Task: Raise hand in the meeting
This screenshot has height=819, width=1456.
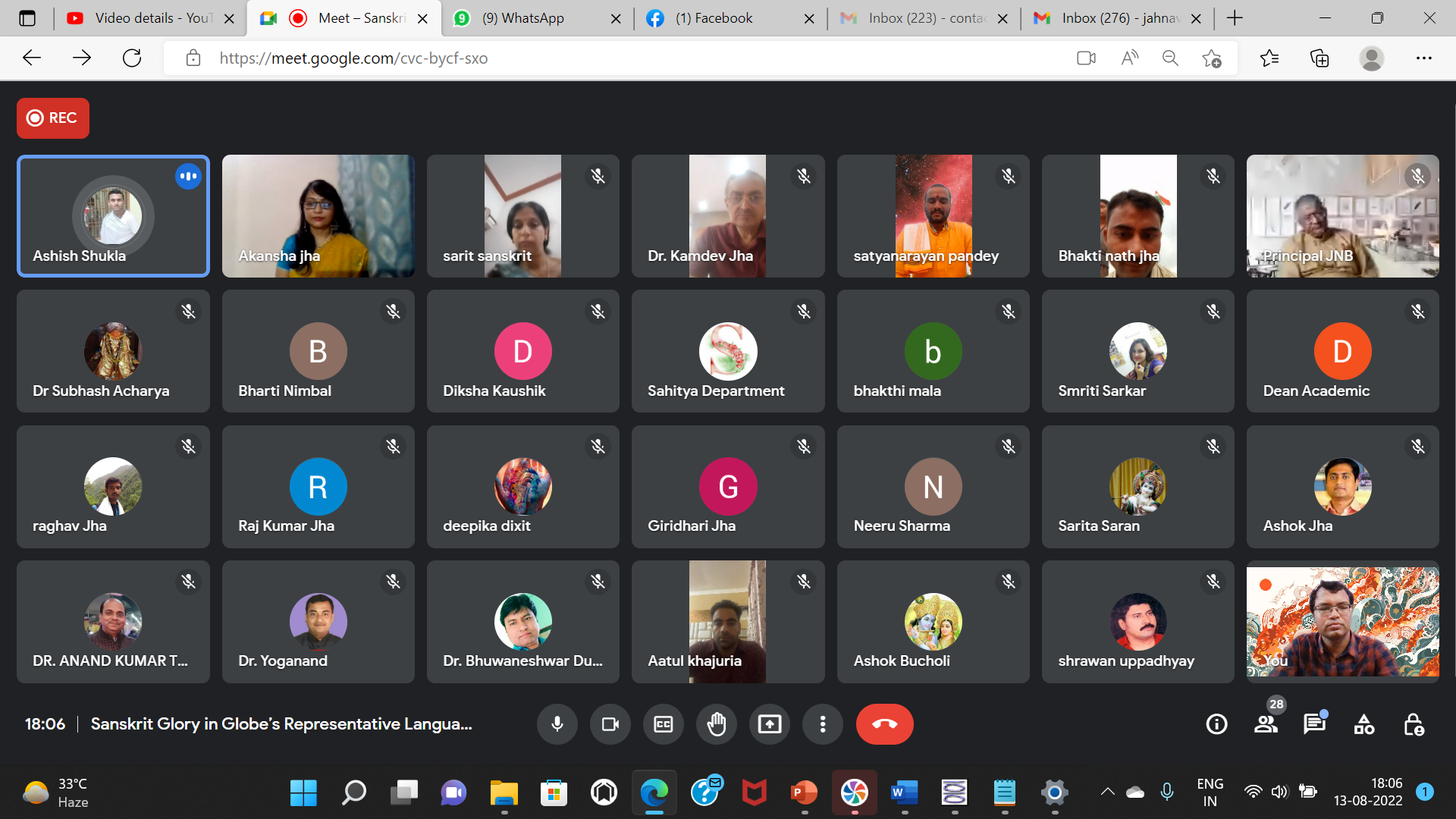Action: tap(716, 724)
